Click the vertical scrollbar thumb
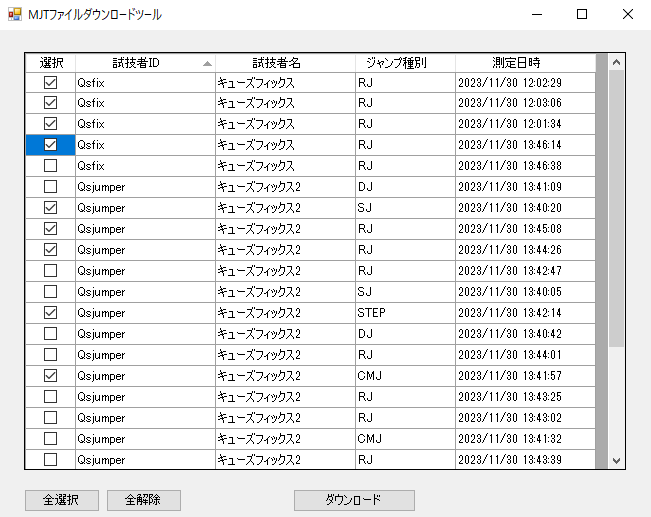Image resolution: width=651 pixels, height=517 pixels. pos(616,208)
